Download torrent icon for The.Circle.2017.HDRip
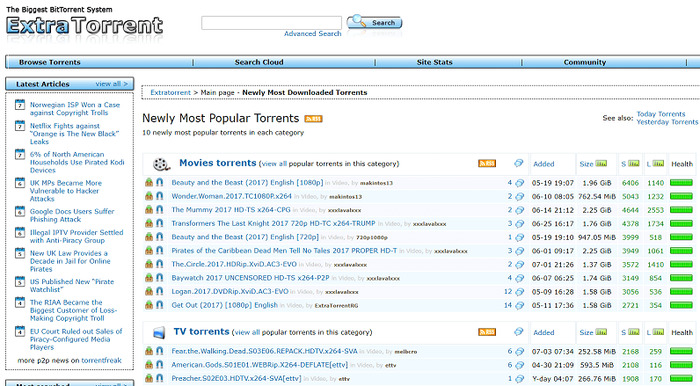Viewport: 700px width, 386px height. (x=149, y=264)
